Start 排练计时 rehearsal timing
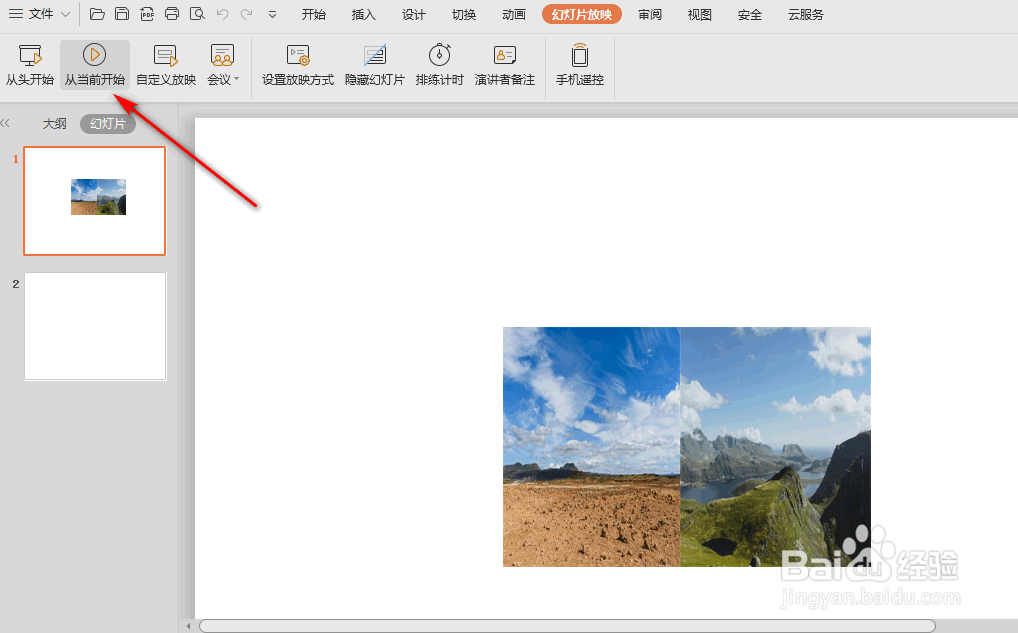This screenshot has width=1018, height=633. coord(440,65)
